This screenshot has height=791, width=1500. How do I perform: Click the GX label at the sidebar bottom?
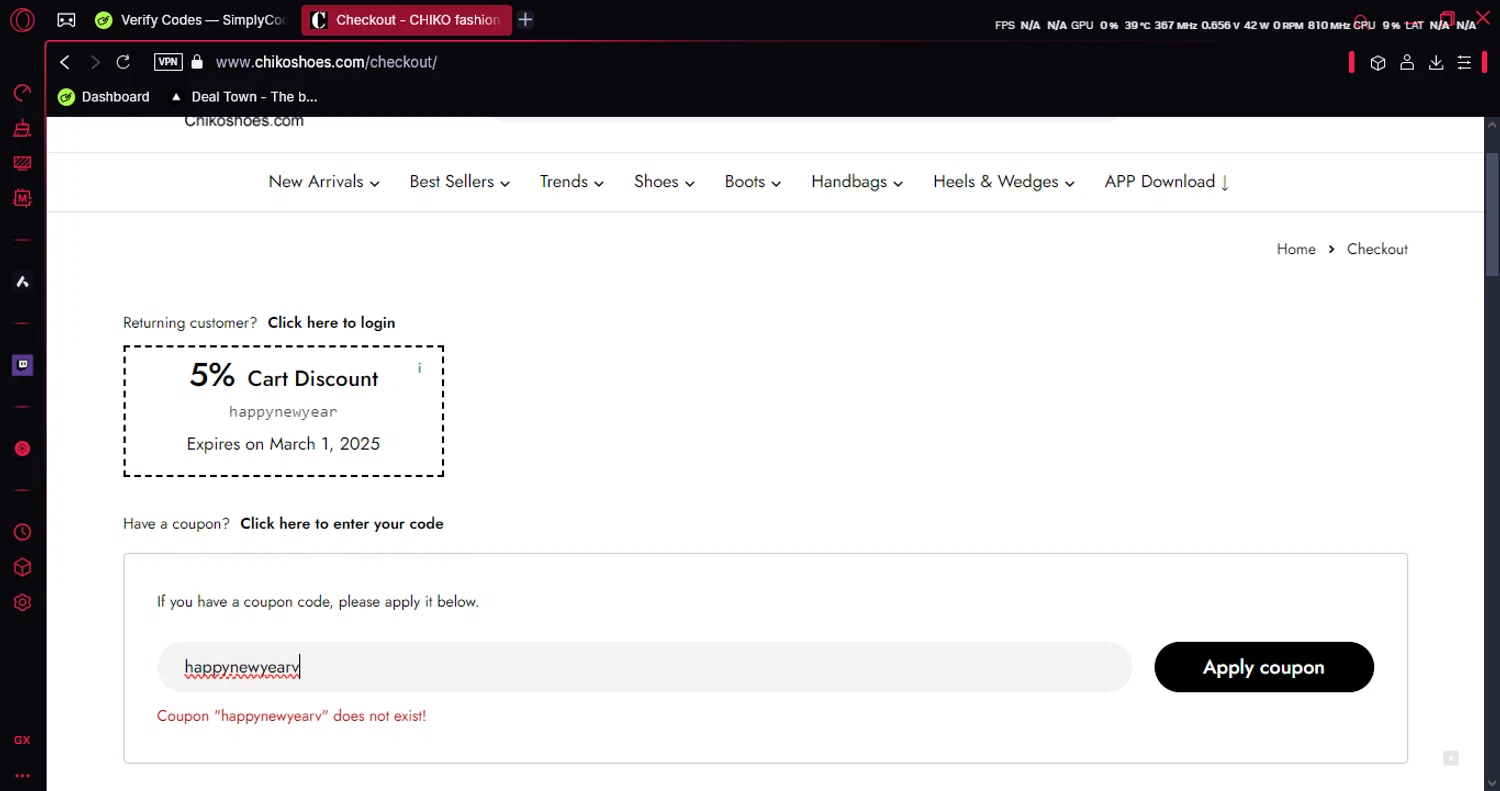[x=22, y=741]
